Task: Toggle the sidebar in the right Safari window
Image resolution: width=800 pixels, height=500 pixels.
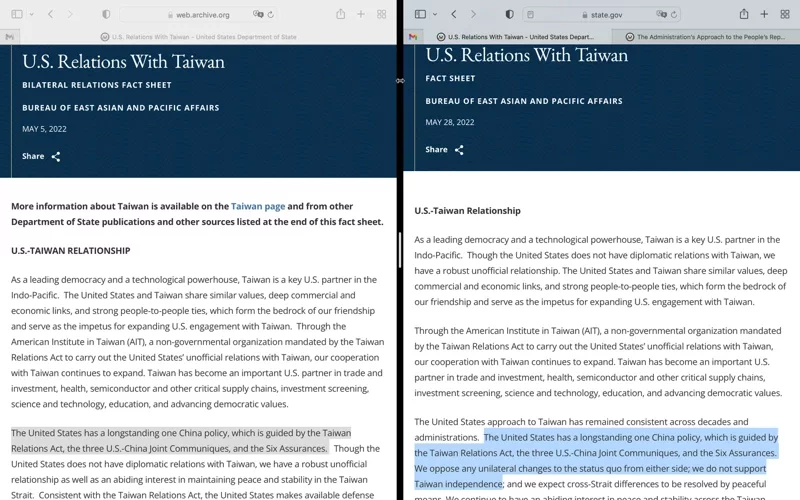Action: [420, 14]
